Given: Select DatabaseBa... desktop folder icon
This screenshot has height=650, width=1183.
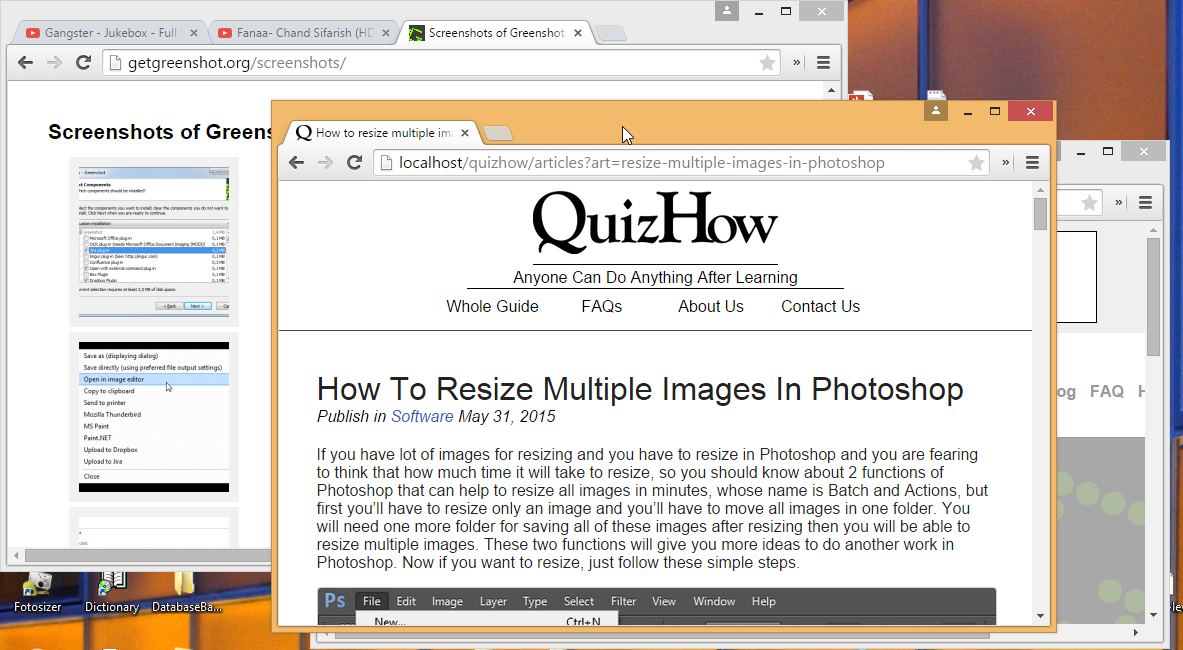Looking at the screenshot, I should pos(186,593).
